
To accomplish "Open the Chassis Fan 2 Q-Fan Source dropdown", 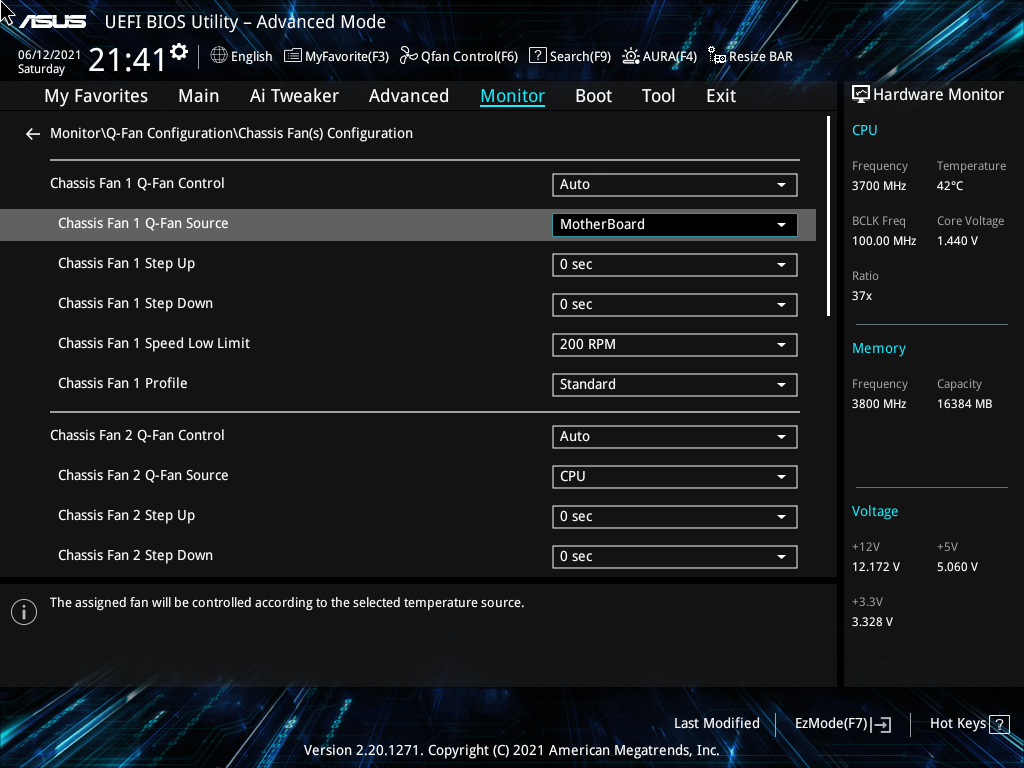I will click(674, 477).
